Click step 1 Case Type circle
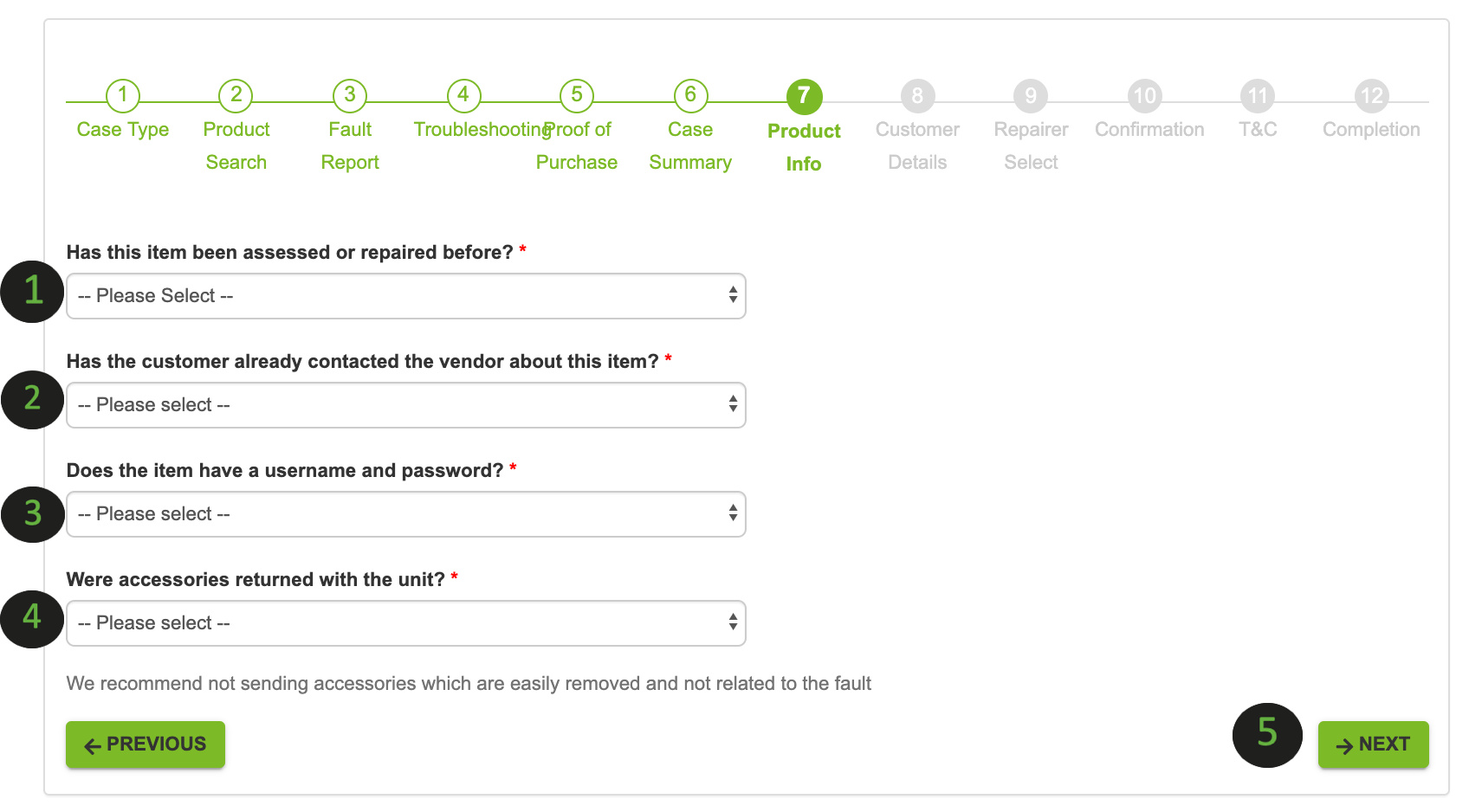This screenshot has width=1469, height=812. 123,95
